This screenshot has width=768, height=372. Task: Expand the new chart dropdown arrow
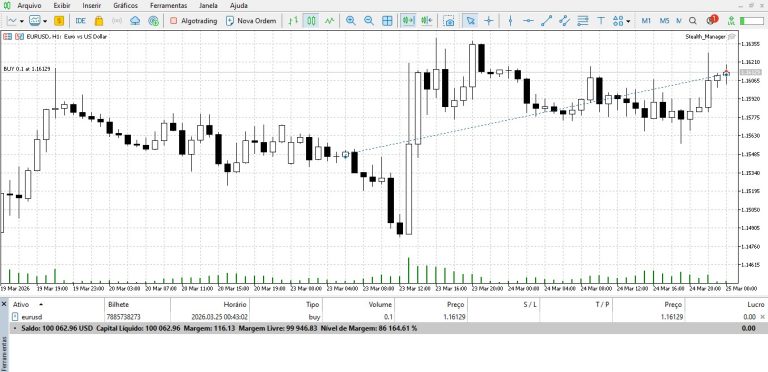pos(22,21)
